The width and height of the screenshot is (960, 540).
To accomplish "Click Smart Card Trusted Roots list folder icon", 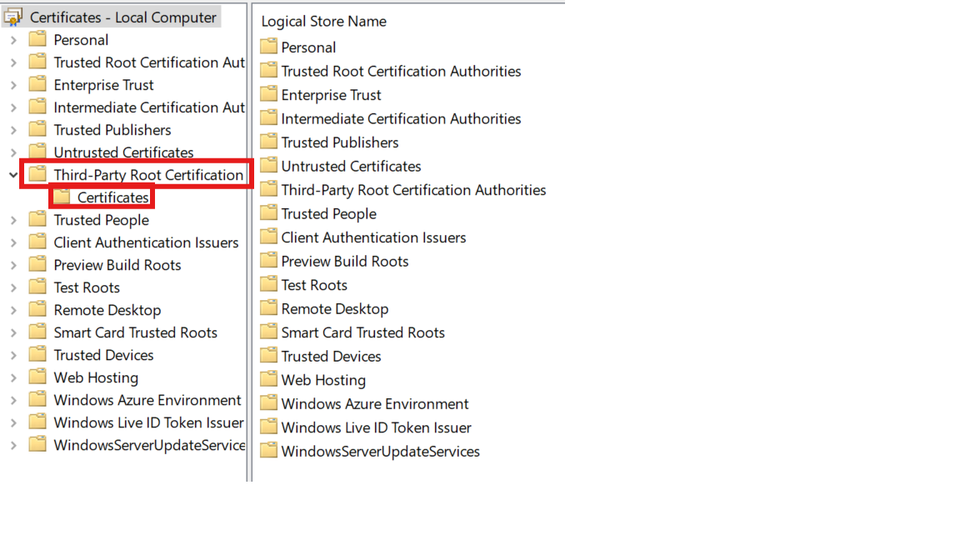I will point(268,332).
